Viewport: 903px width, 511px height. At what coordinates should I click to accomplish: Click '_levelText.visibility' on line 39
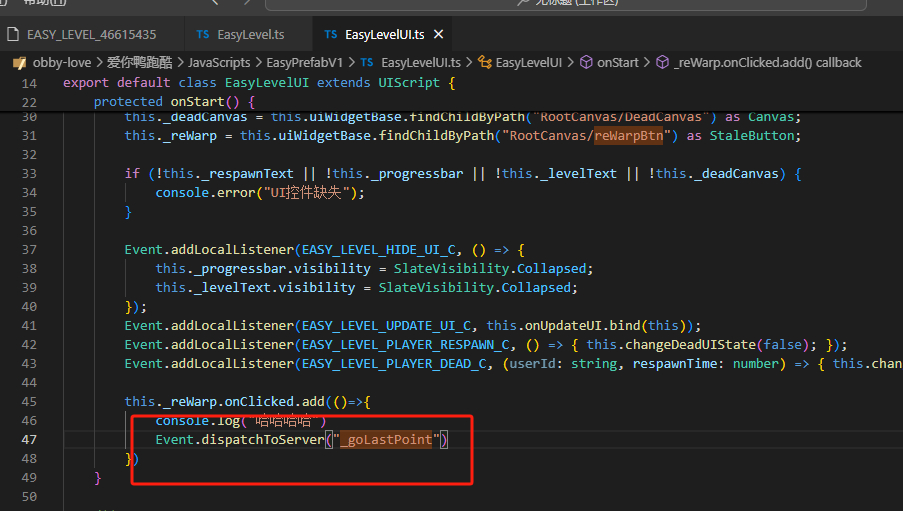pos(275,288)
